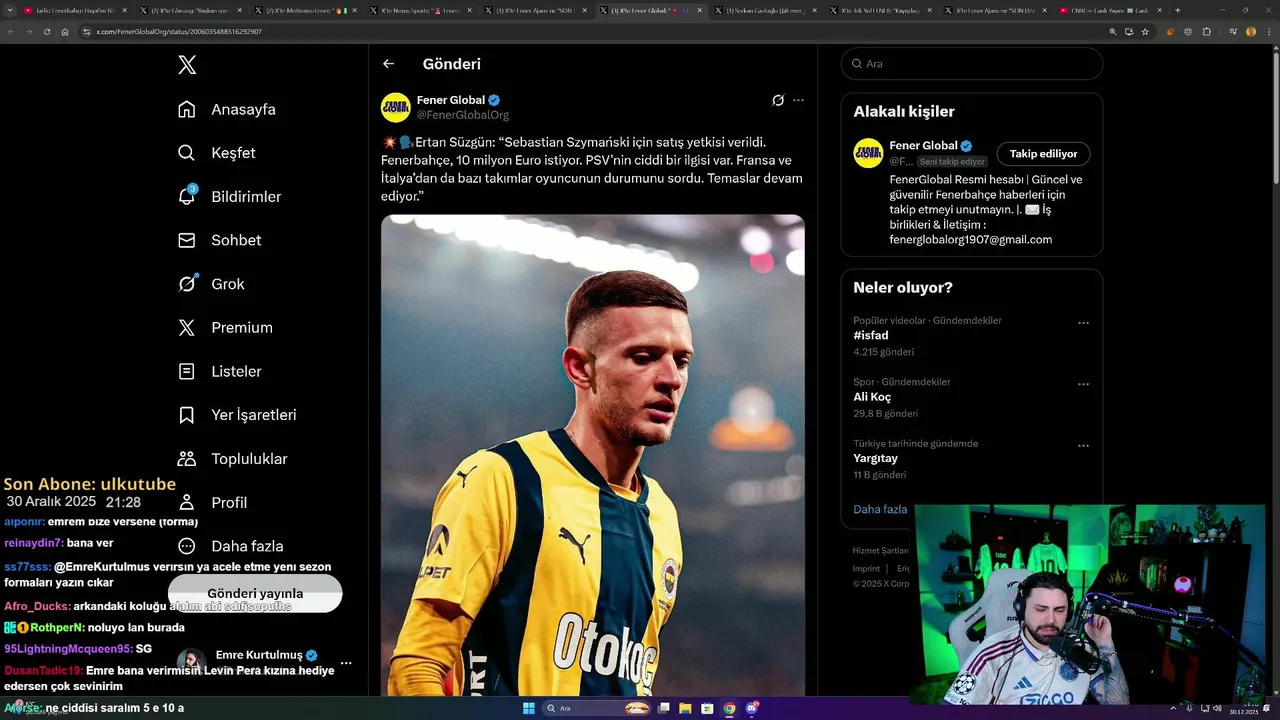Click browser back navigation arrow

point(11,32)
